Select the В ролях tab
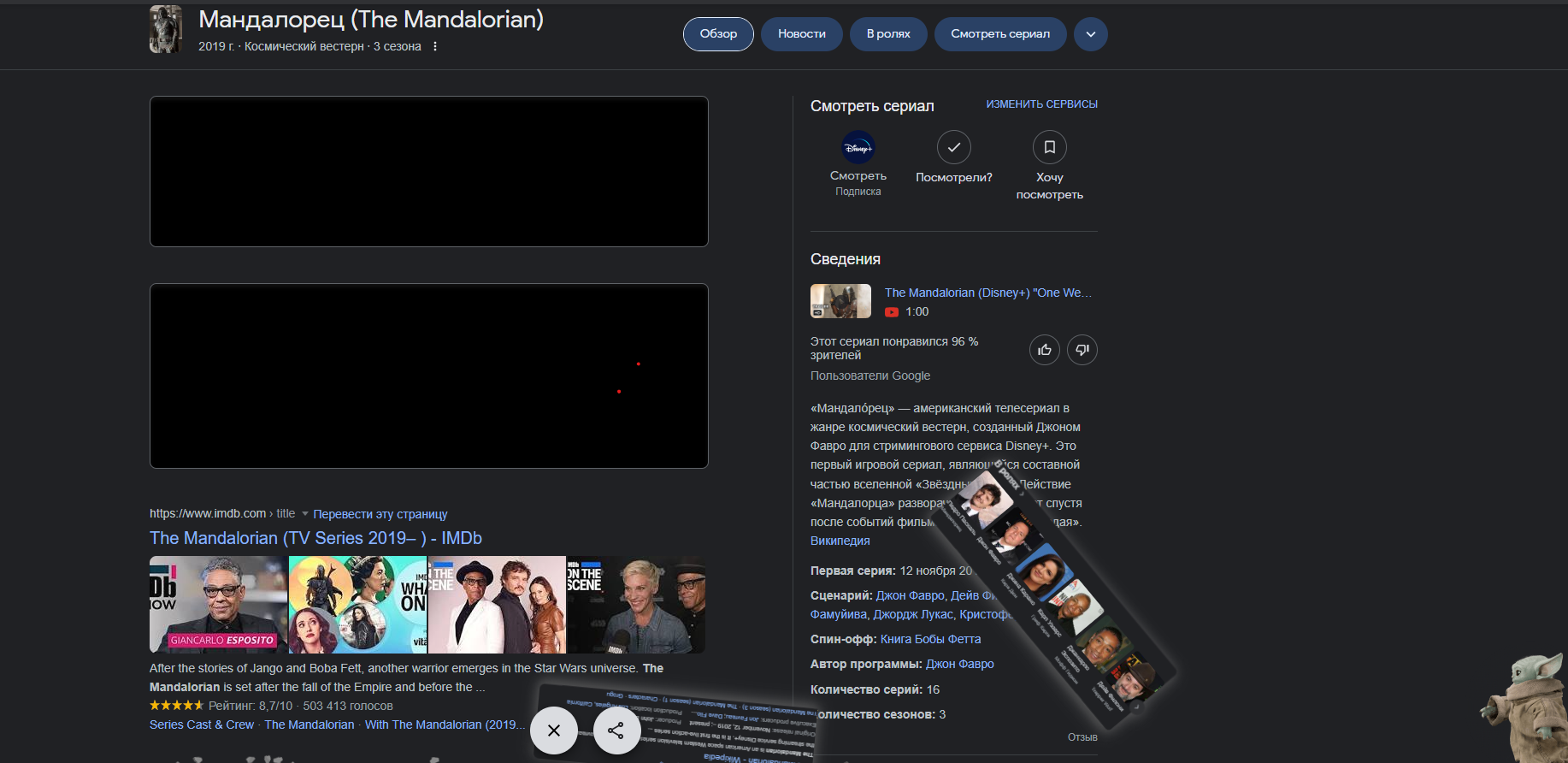Screen dimensions: 1568x763 coord(888,34)
